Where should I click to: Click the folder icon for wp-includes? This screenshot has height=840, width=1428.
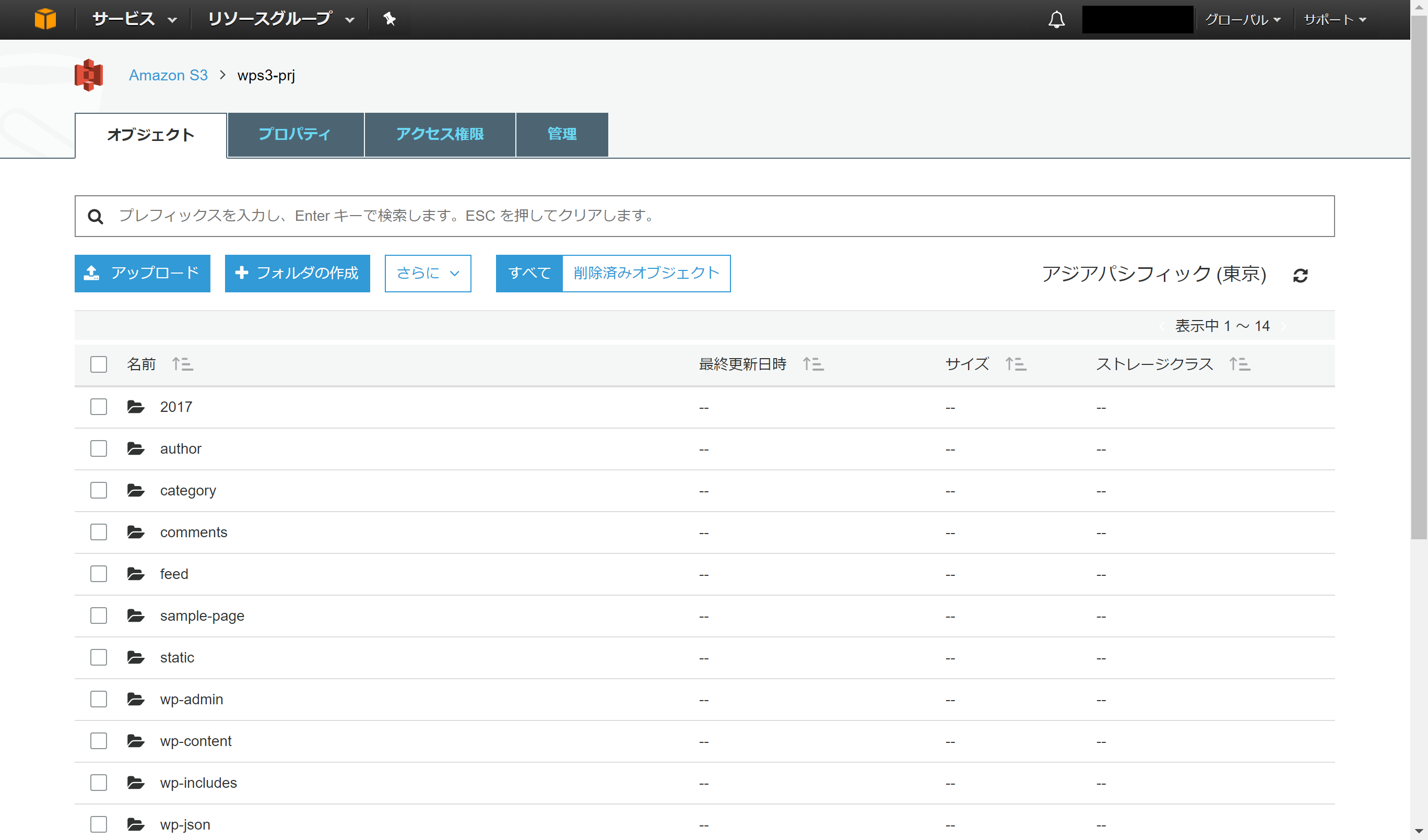tap(135, 783)
